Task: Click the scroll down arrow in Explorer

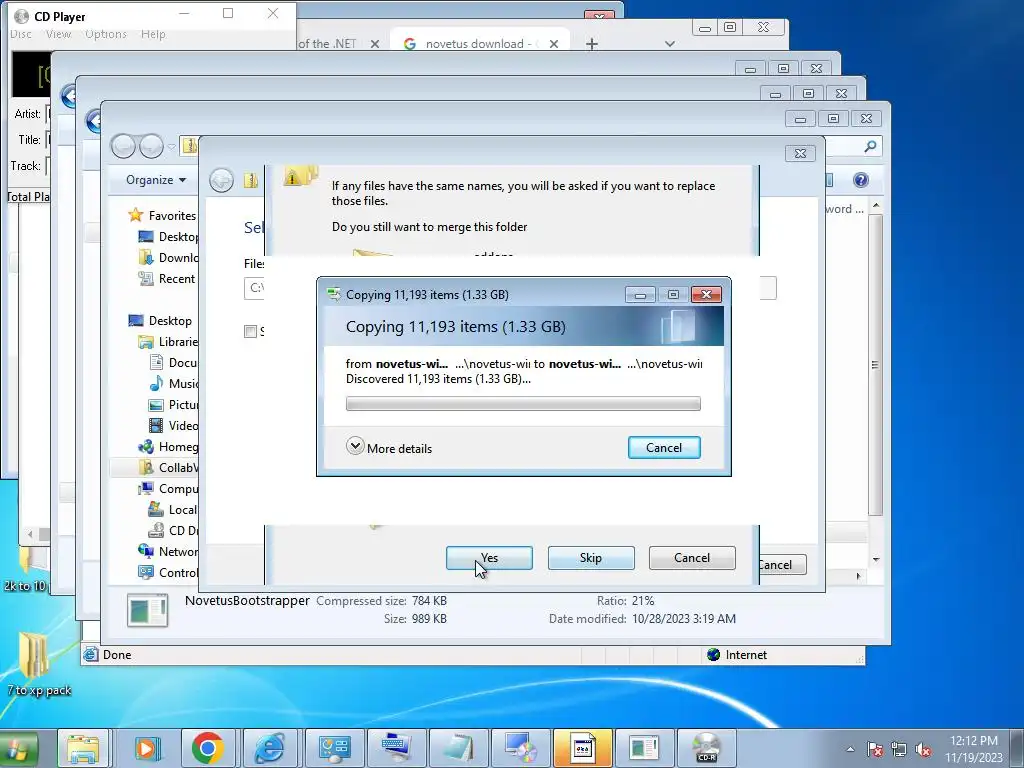Action: click(876, 560)
